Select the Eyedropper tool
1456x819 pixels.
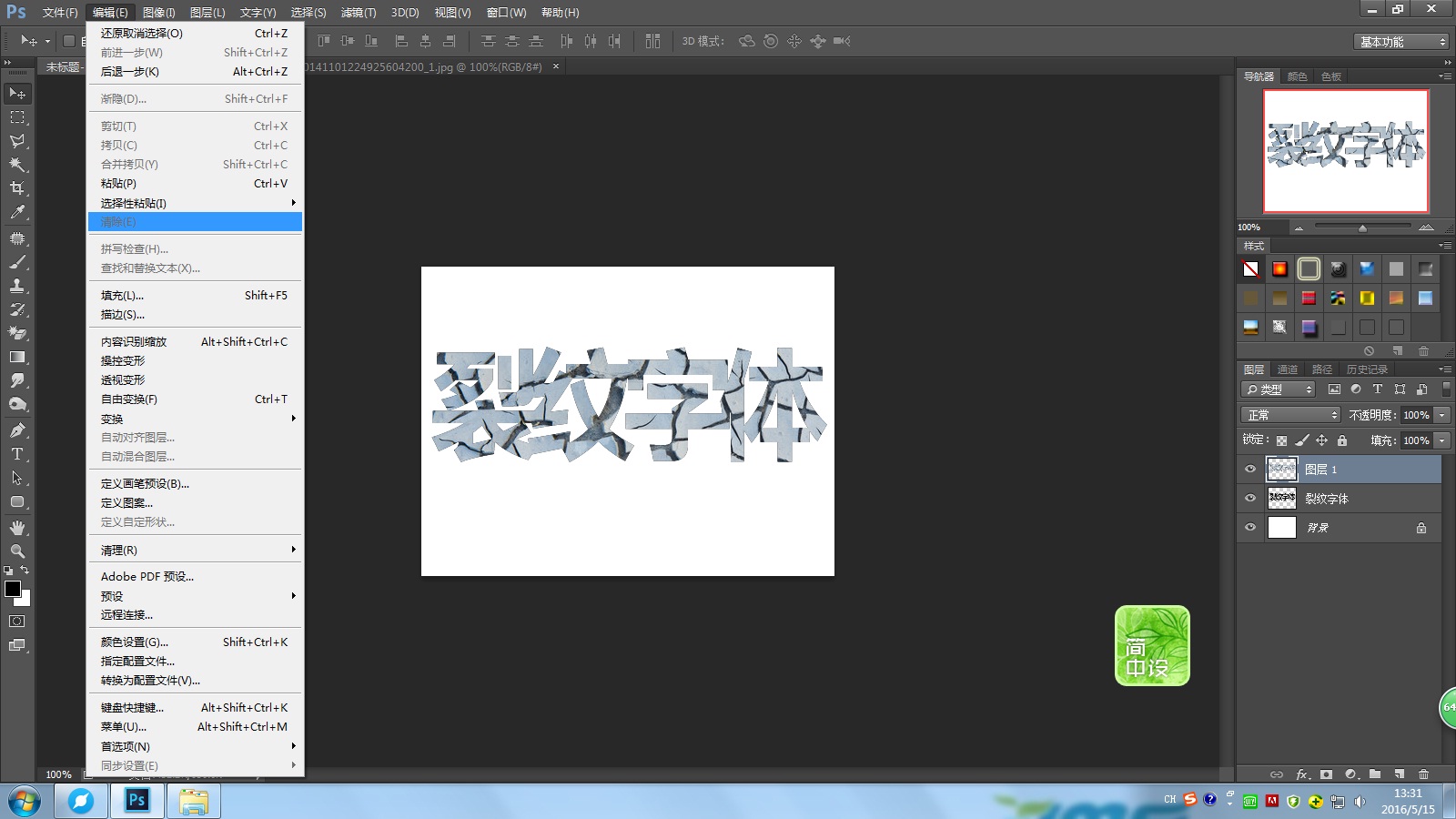[17, 212]
